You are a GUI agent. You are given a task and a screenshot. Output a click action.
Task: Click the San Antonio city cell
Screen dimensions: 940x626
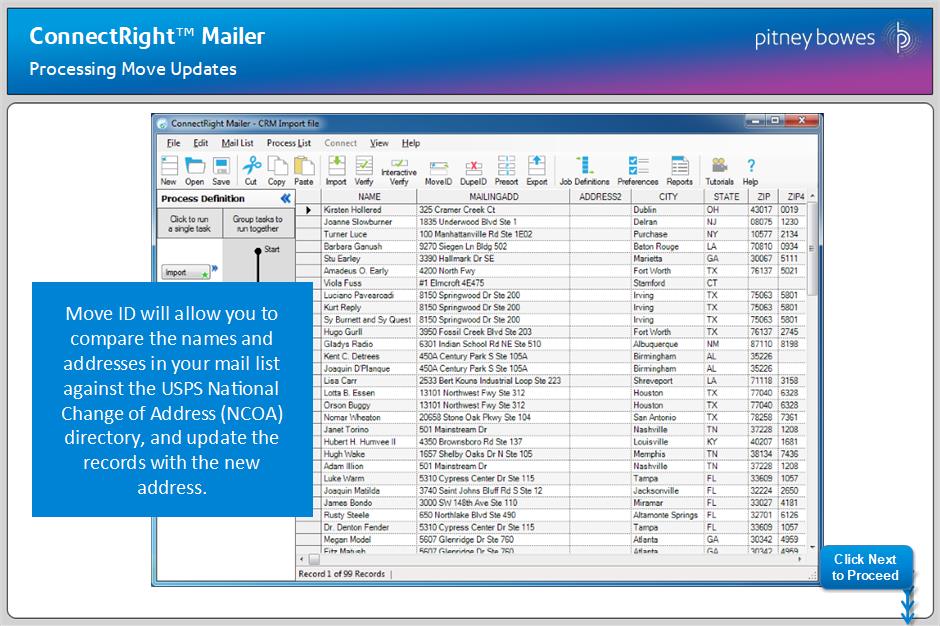(x=668, y=417)
